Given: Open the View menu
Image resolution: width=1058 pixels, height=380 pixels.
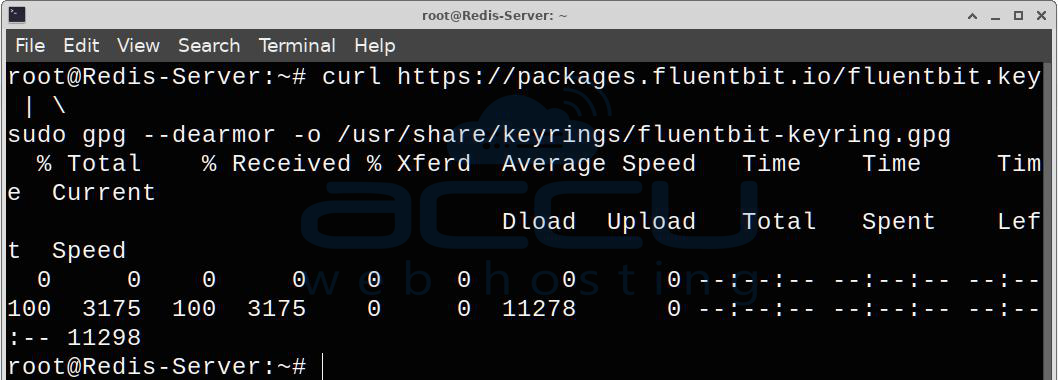Looking at the screenshot, I should [x=138, y=46].
